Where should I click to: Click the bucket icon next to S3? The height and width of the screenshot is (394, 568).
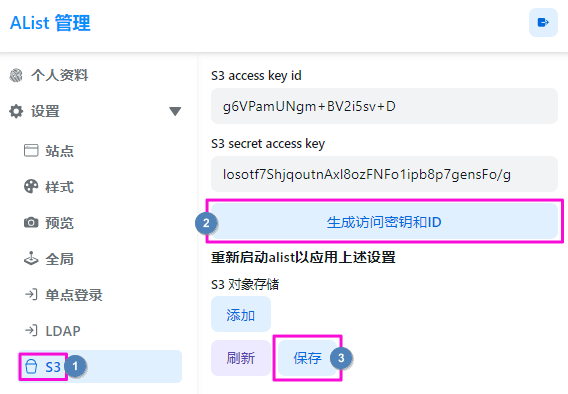[31, 366]
